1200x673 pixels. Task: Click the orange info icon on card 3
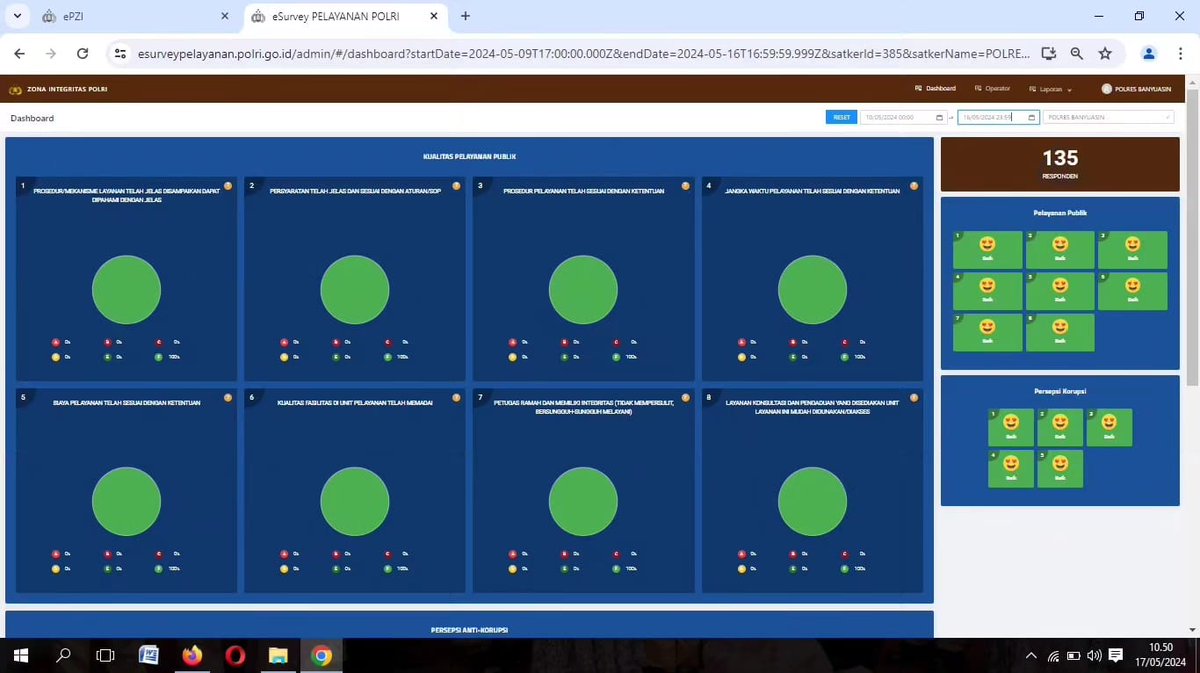tap(685, 185)
